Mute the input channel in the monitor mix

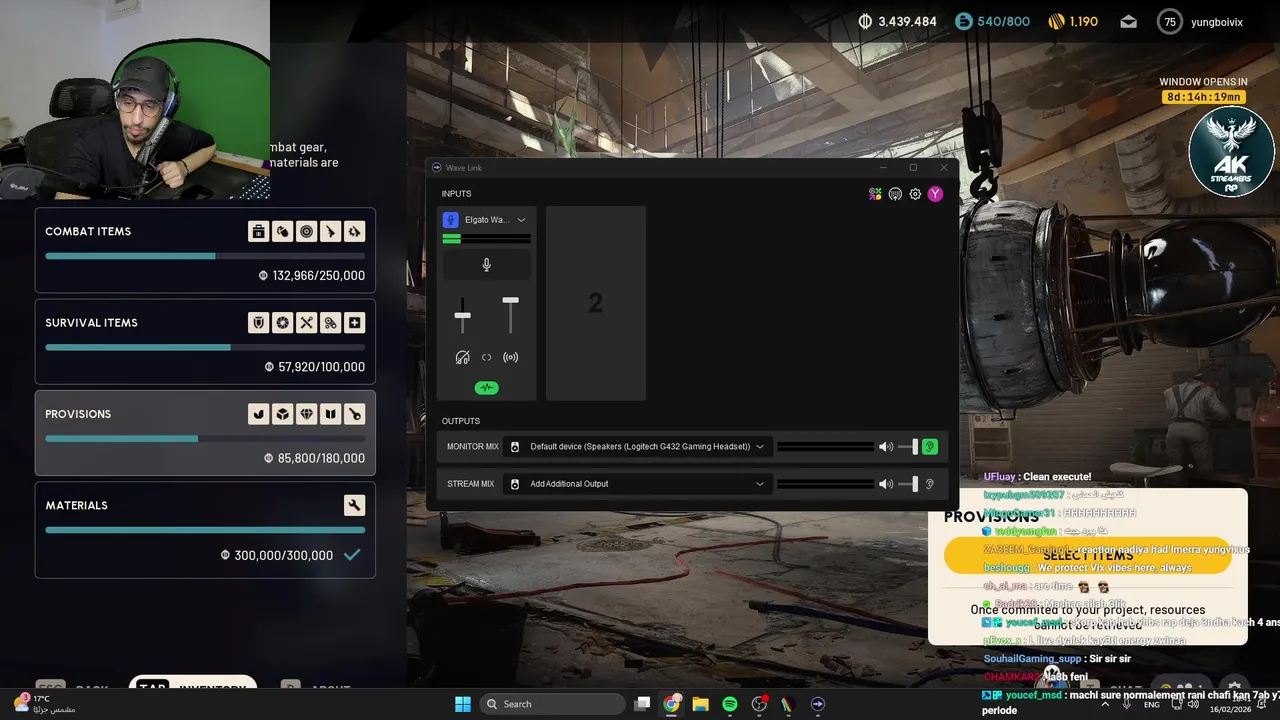[462, 357]
